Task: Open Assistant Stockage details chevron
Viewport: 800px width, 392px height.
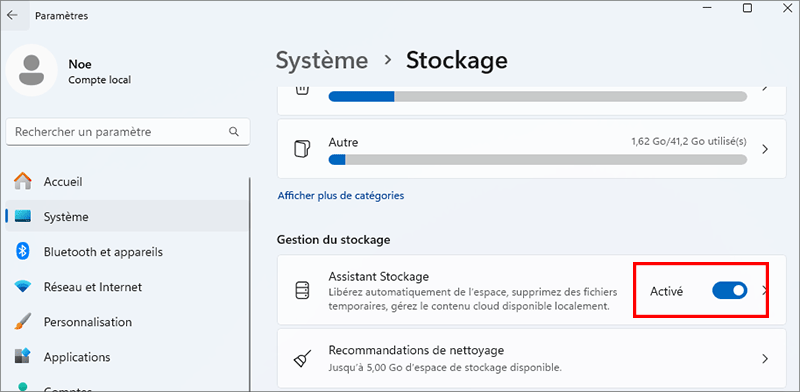Action: (764, 291)
